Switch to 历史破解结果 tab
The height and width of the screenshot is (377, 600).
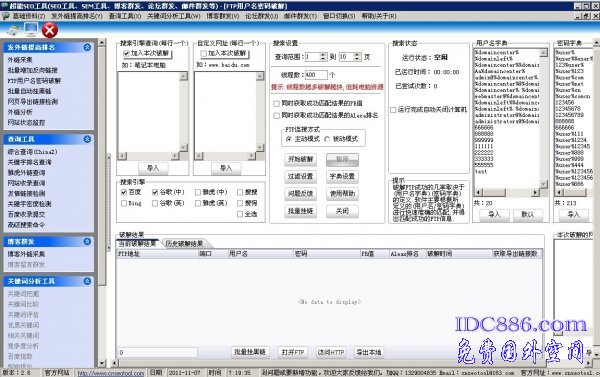coord(184,244)
